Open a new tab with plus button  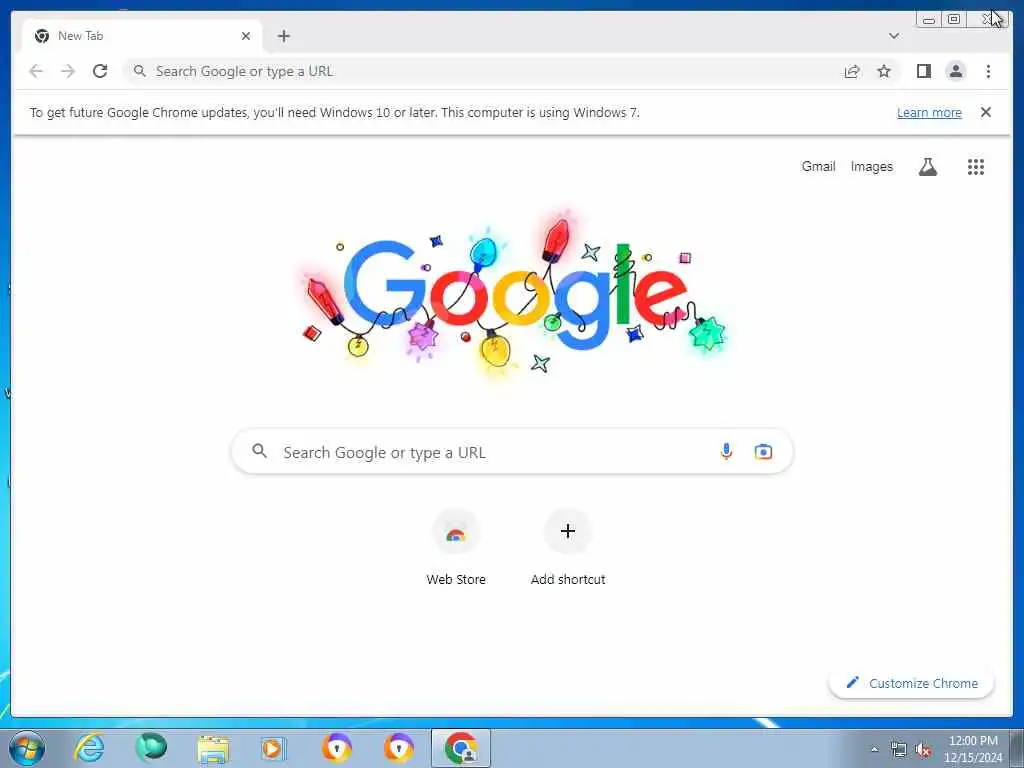point(283,36)
